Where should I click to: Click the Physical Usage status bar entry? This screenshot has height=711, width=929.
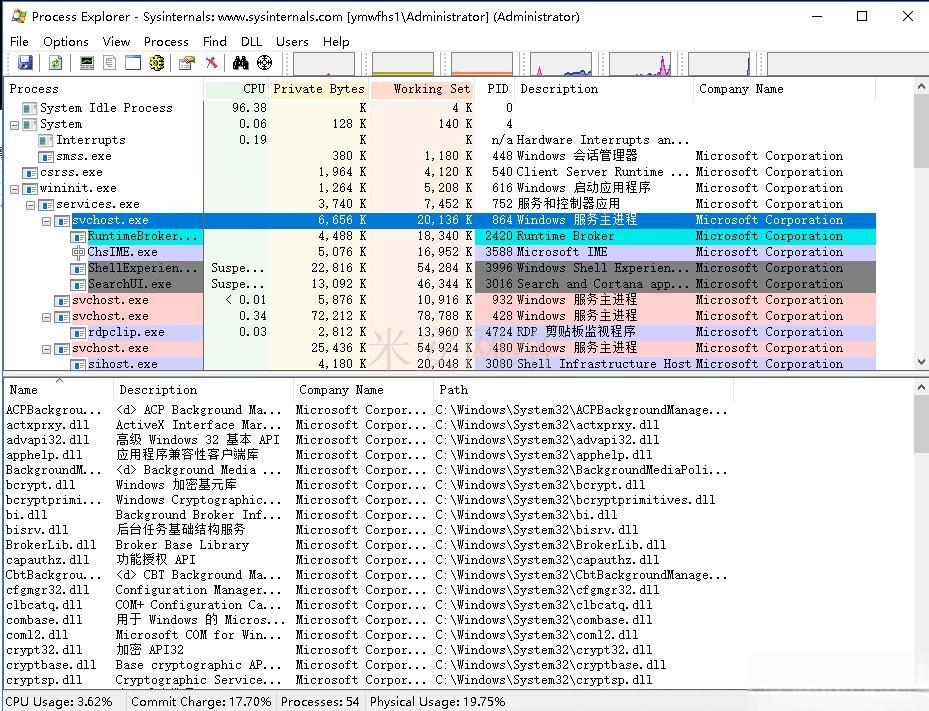(437, 702)
